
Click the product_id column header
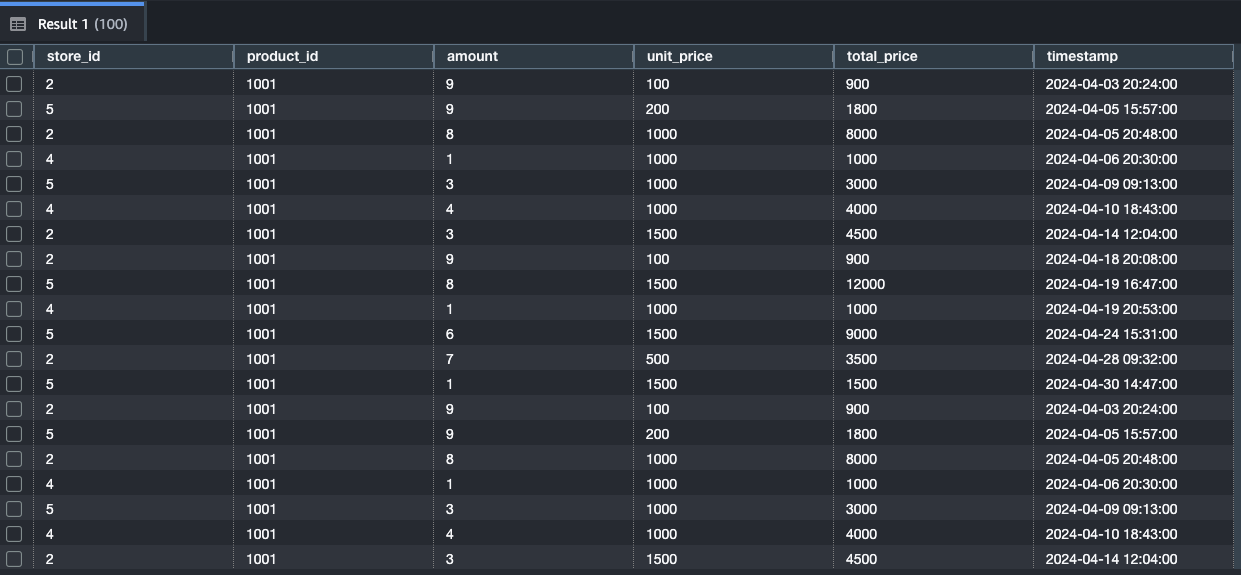[282, 57]
